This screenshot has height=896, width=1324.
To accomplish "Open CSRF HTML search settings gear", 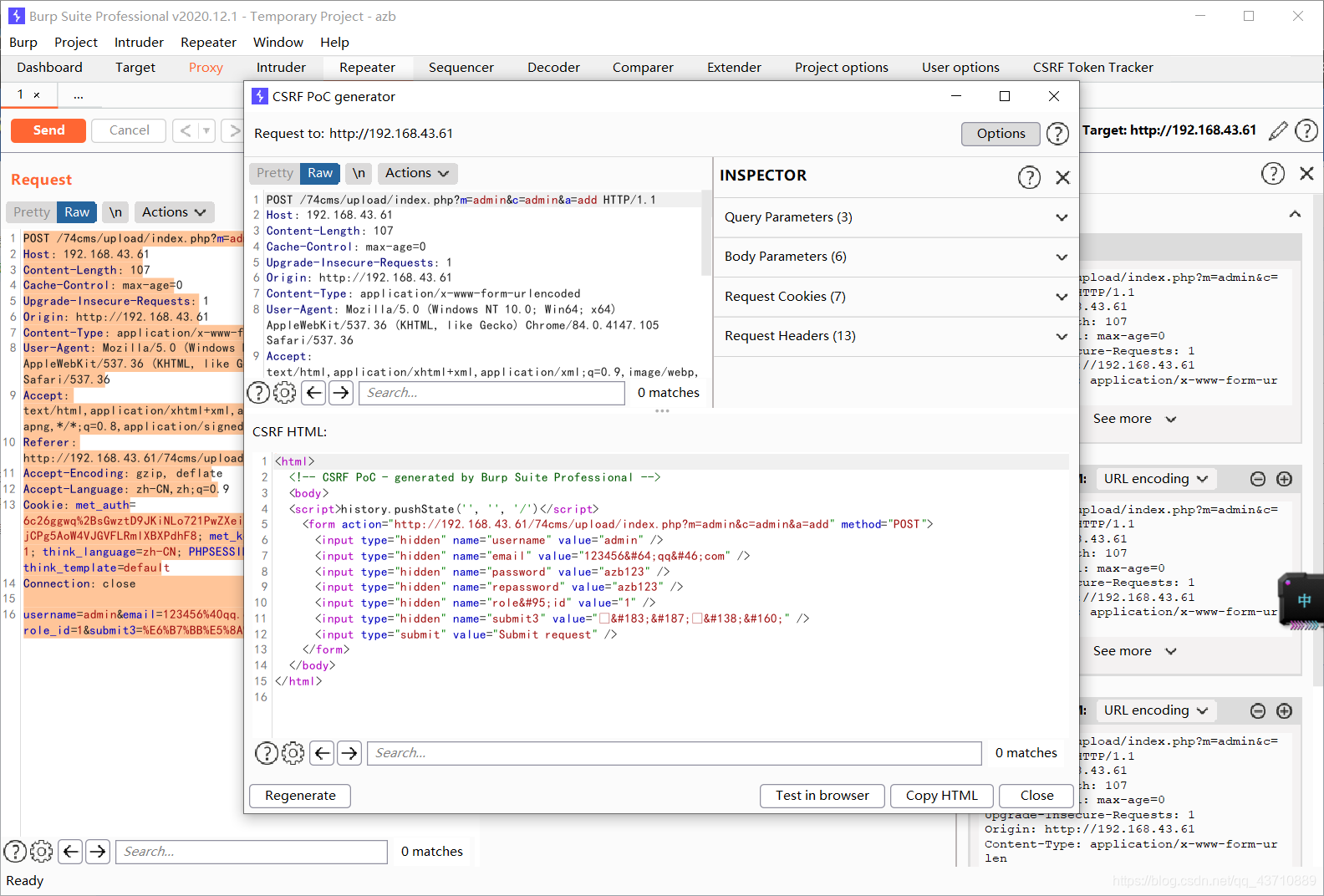I will pyautogui.click(x=293, y=753).
